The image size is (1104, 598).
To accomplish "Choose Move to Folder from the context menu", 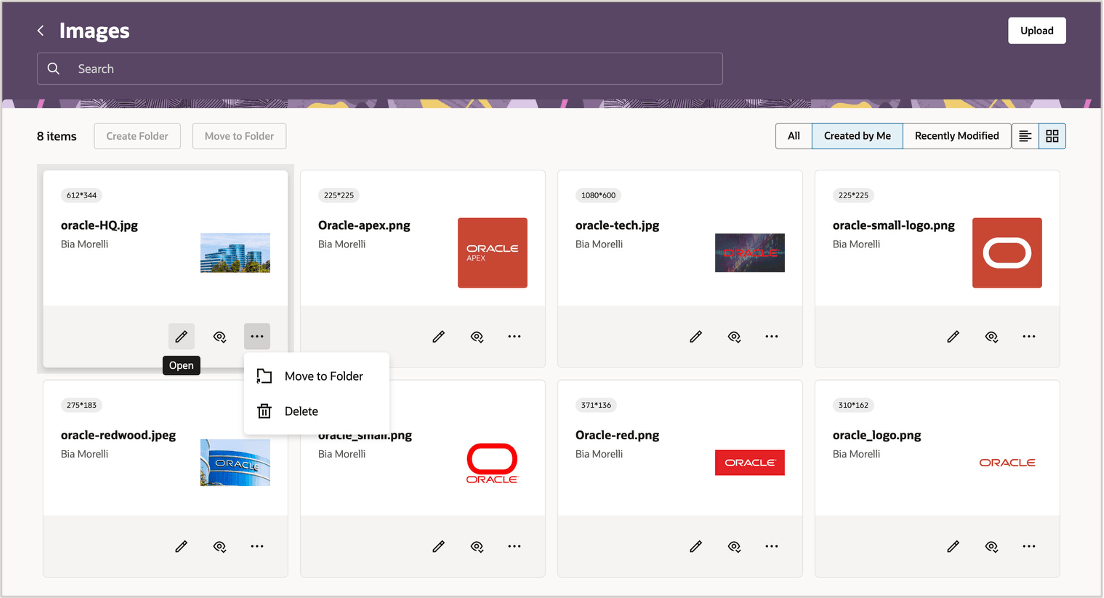I will point(316,376).
